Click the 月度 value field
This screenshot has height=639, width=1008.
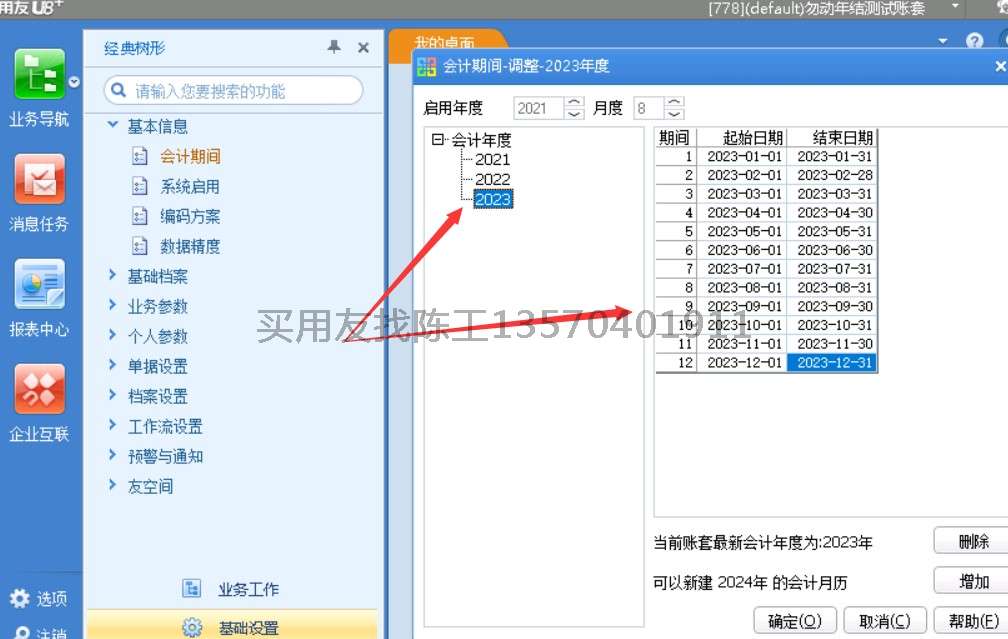click(x=649, y=108)
